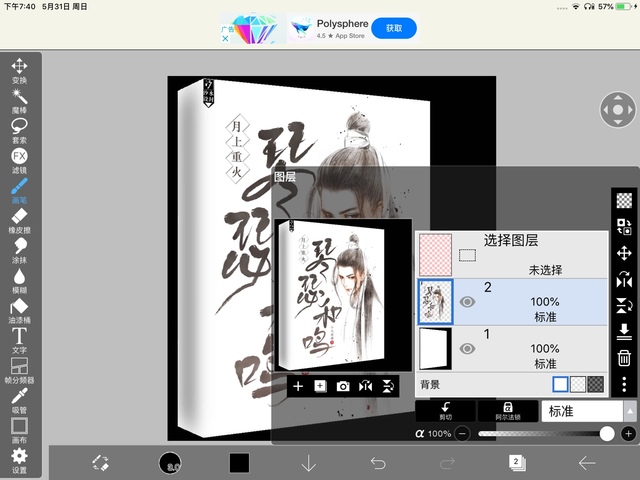Image resolution: width=640 pixels, height=480 pixels.
Task: Add a layer from camera photo
Action: [343, 386]
